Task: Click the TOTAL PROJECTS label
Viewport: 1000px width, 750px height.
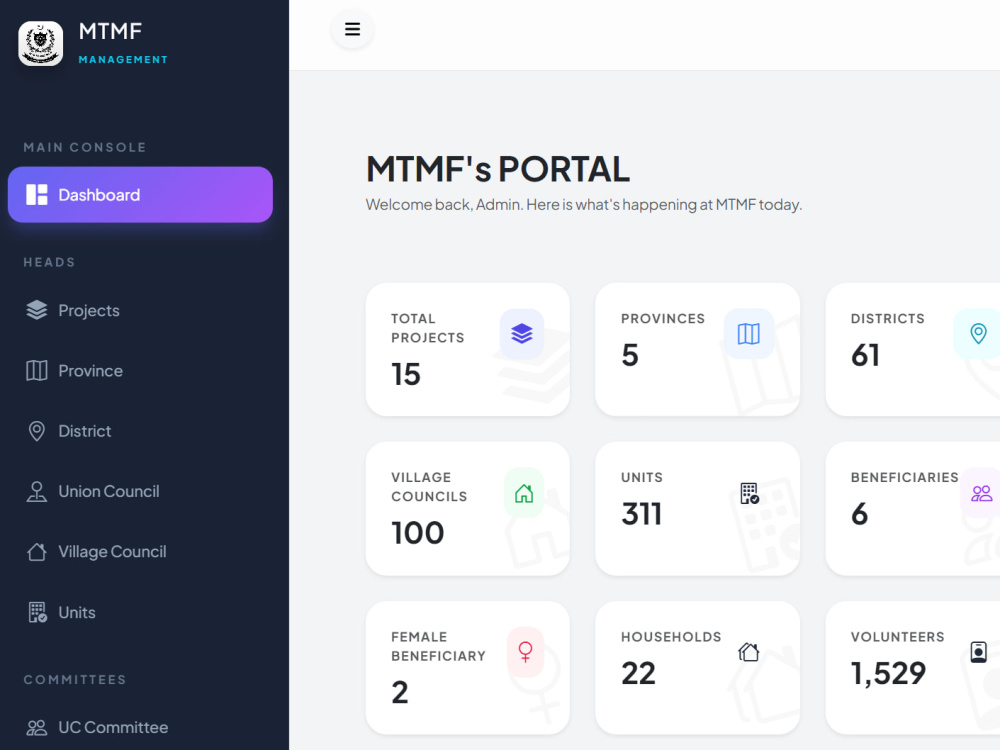Action: click(x=428, y=328)
